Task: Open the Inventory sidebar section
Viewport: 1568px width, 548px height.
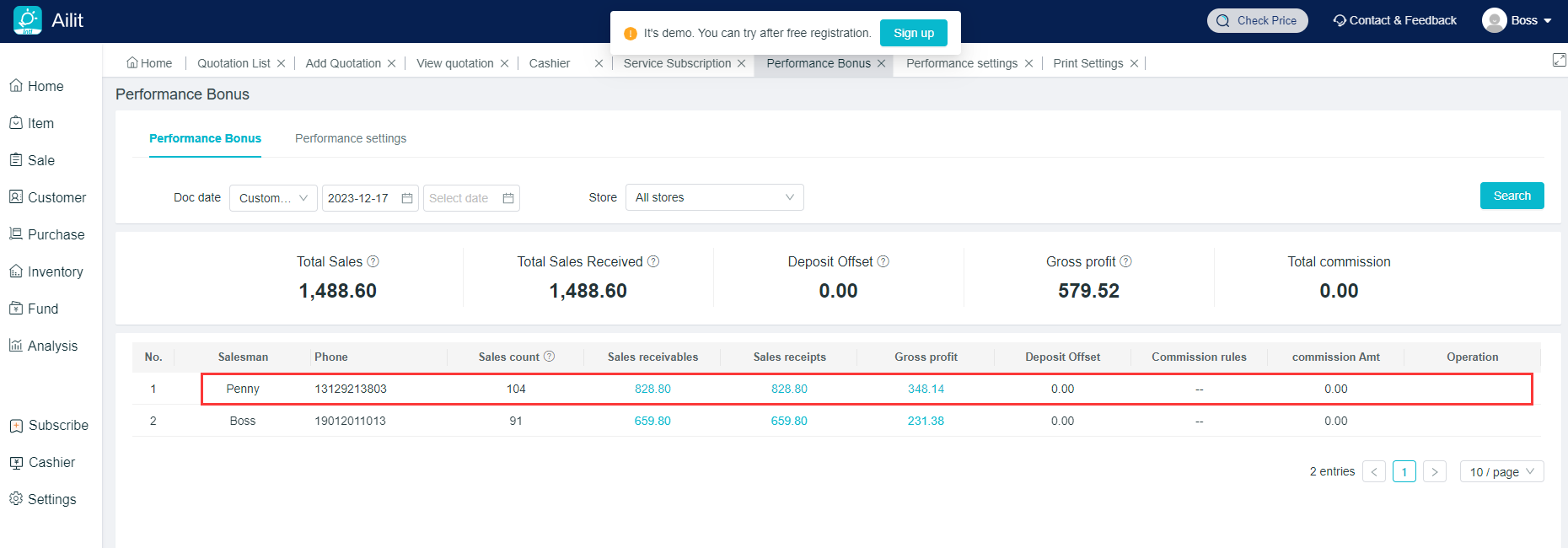Action: 55,271
